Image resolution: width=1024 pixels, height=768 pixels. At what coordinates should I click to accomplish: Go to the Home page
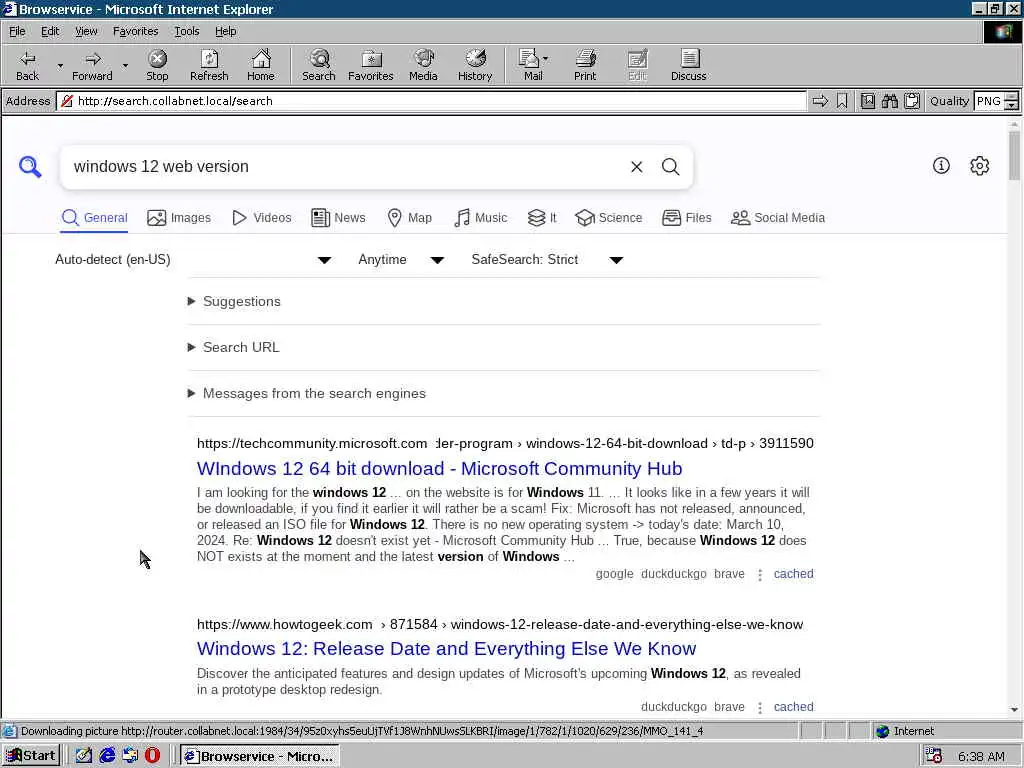pos(261,65)
